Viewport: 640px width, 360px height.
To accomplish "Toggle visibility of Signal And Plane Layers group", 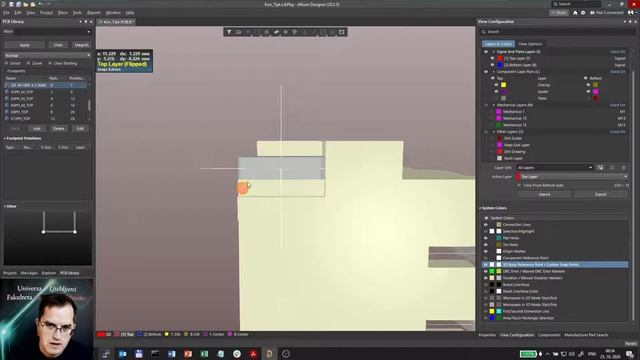I will (x=486, y=52).
